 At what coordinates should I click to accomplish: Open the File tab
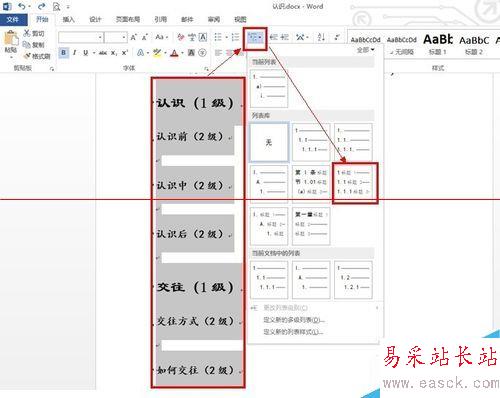[x=13, y=20]
